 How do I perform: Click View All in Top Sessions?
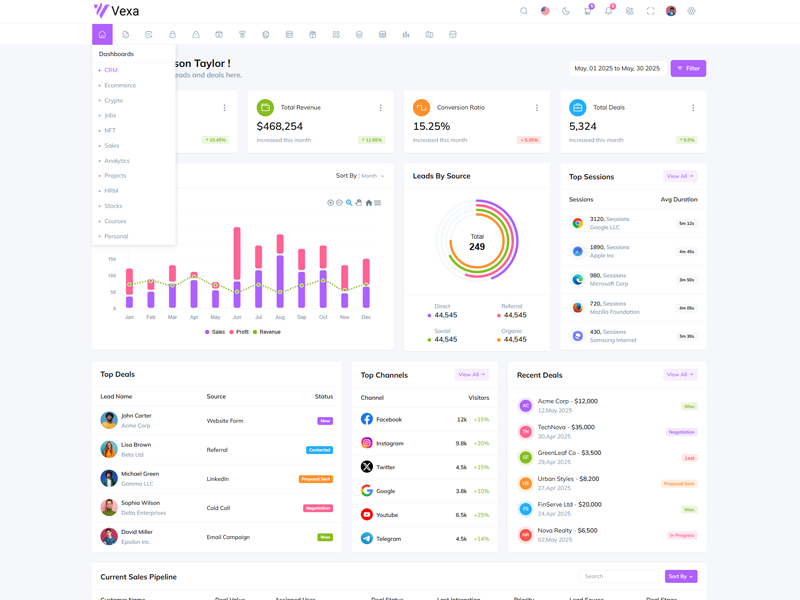(x=679, y=176)
